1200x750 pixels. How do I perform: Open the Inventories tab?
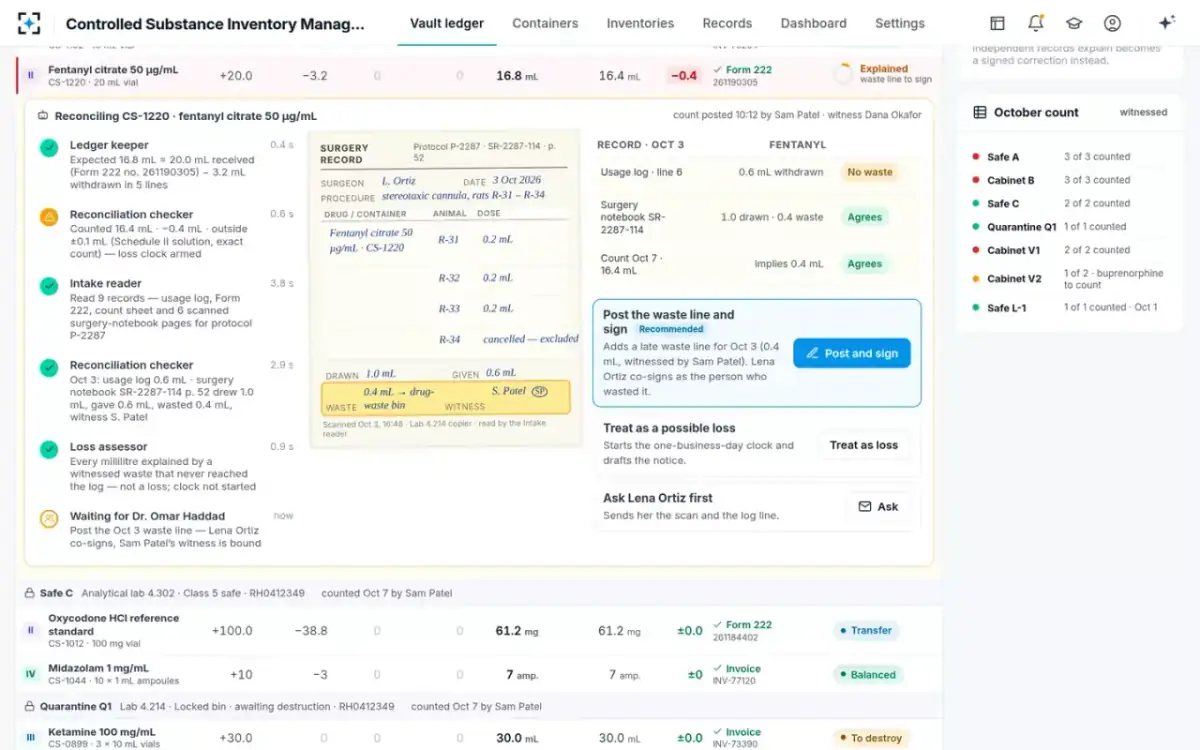(x=640, y=23)
